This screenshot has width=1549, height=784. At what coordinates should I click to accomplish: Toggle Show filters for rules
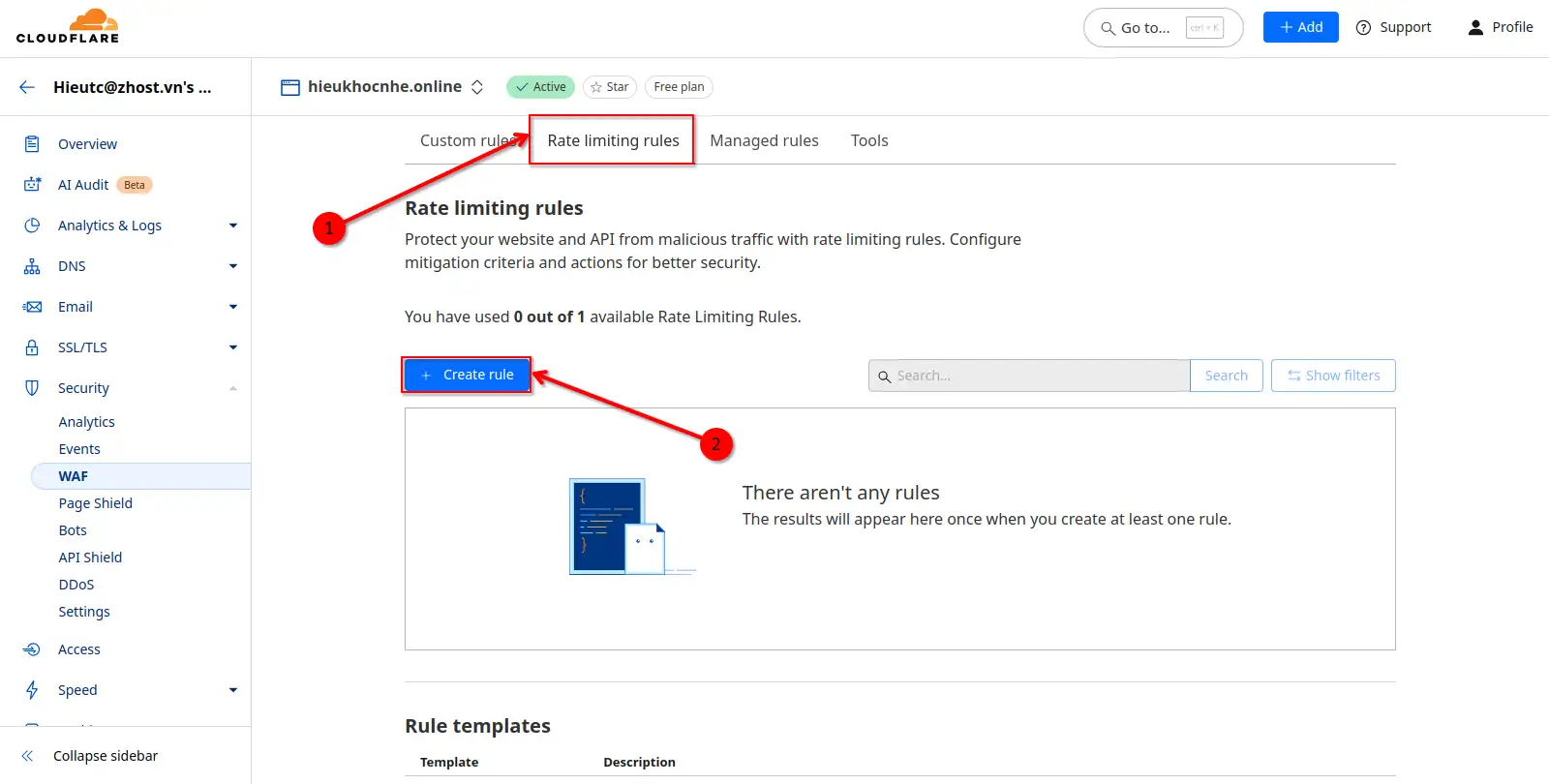coord(1333,376)
